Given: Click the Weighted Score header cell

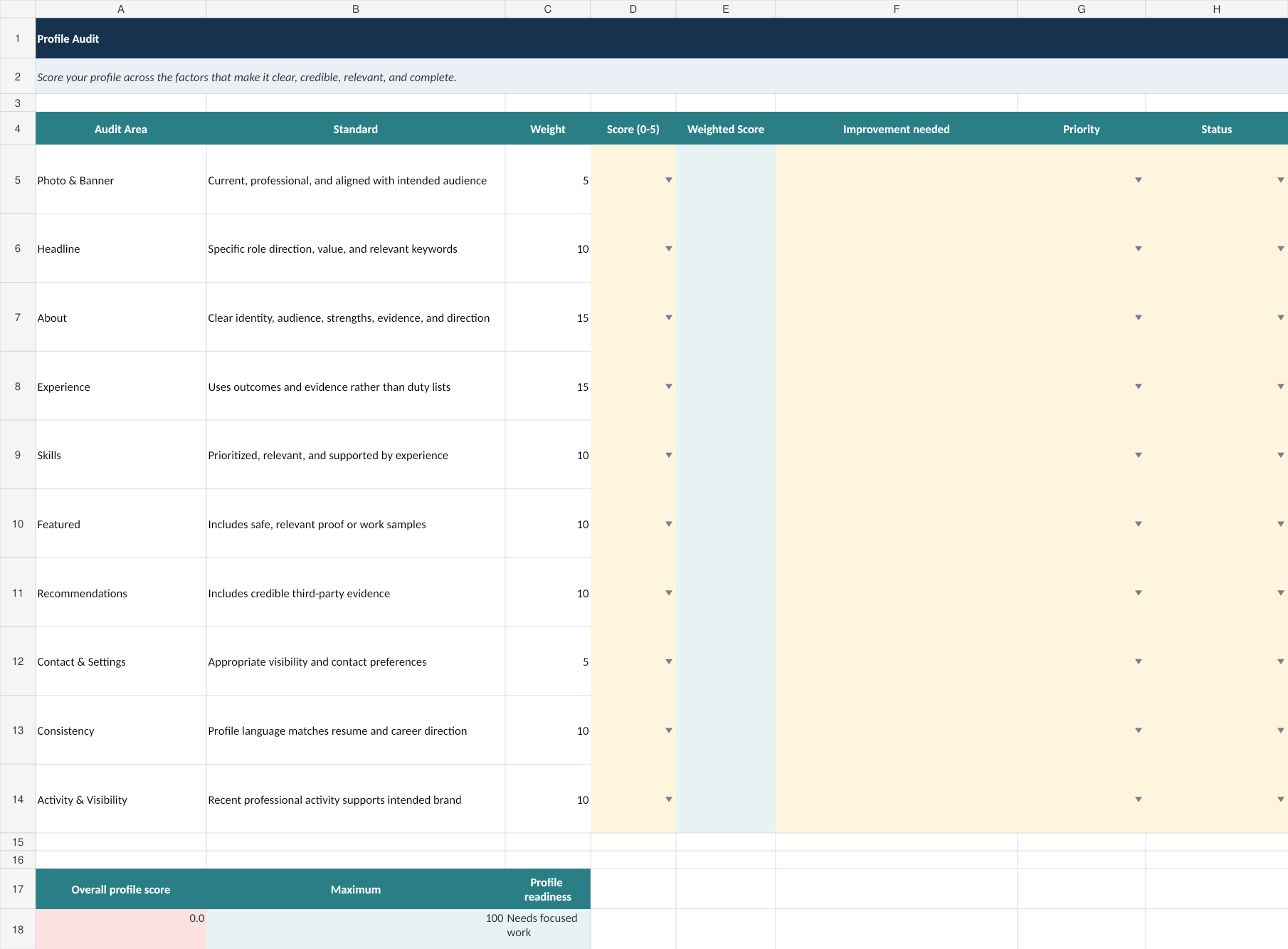Looking at the screenshot, I should (726, 129).
